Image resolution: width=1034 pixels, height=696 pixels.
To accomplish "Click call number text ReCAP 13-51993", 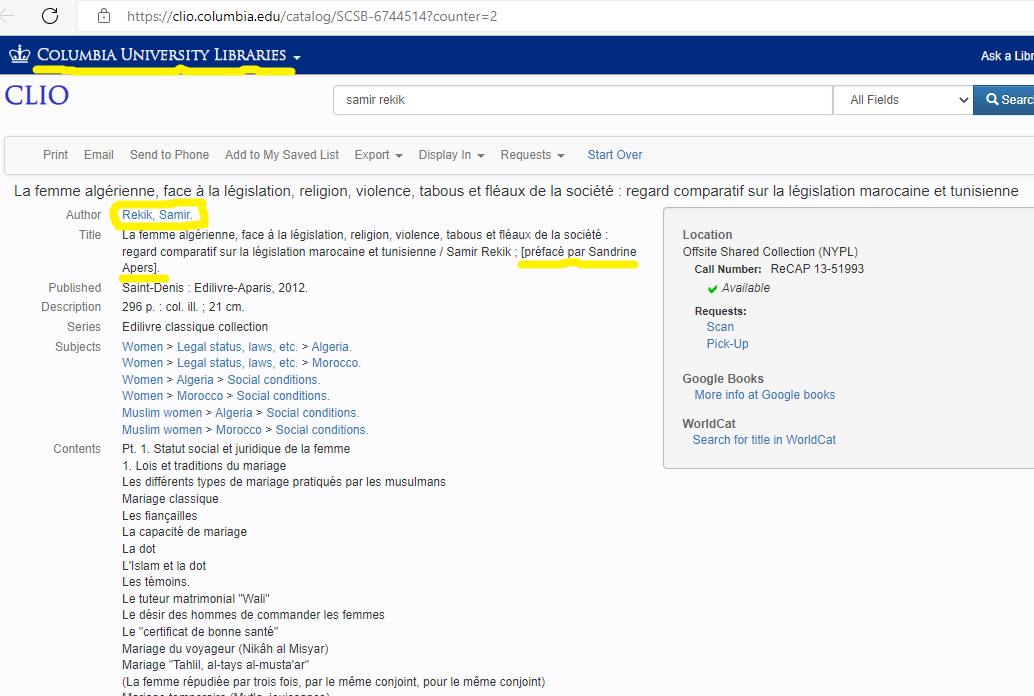I will 817,269.
